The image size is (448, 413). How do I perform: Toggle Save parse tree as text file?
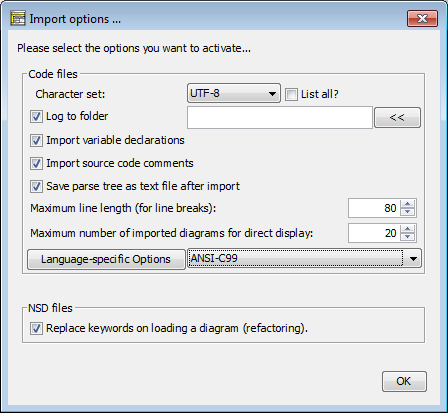tap(36, 187)
